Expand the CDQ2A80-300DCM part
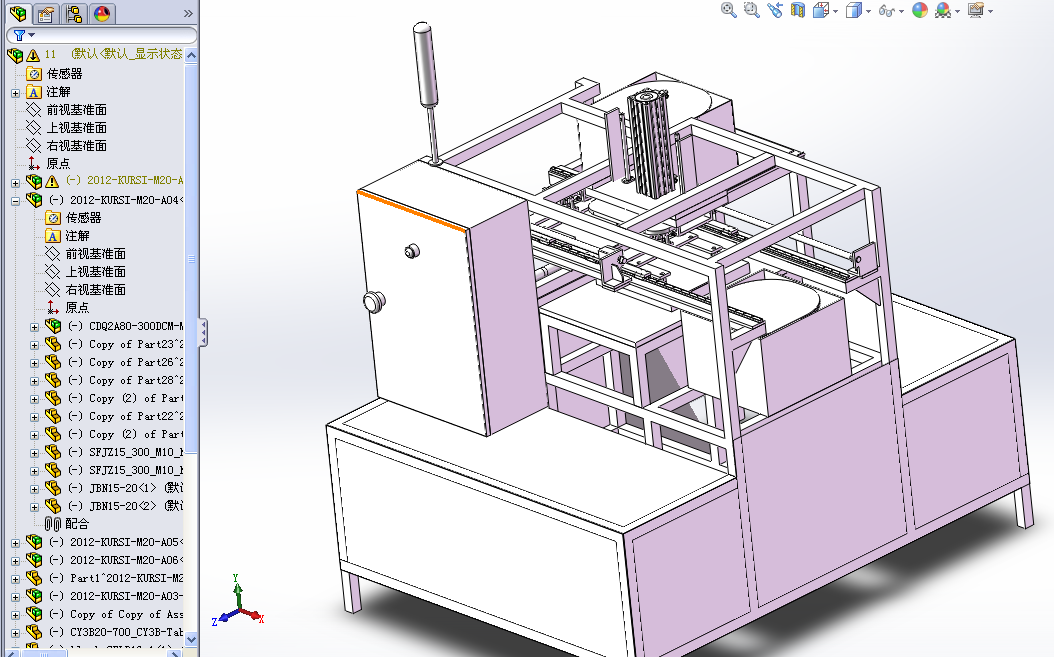The image size is (1054, 657). click(34, 327)
